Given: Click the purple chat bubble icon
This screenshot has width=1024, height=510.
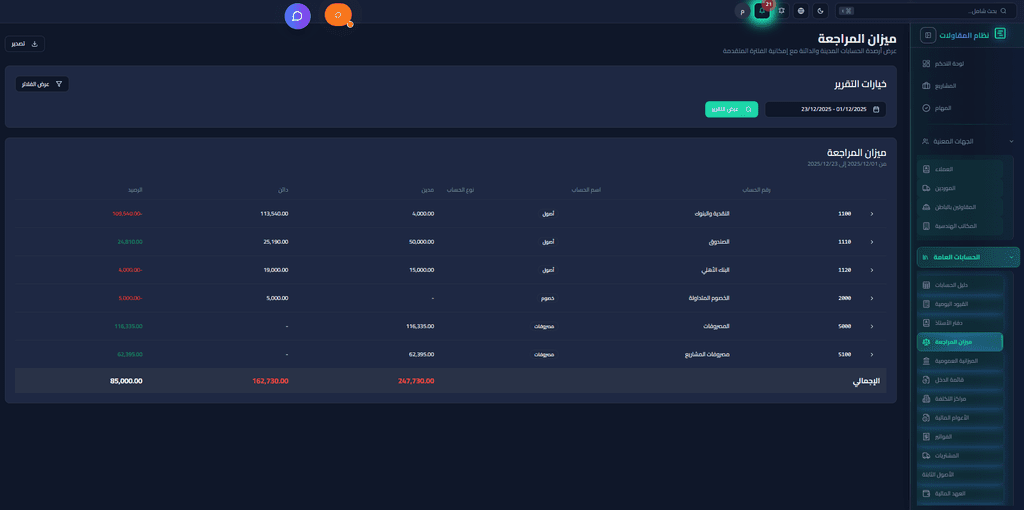Looking at the screenshot, I should [x=298, y=16].
